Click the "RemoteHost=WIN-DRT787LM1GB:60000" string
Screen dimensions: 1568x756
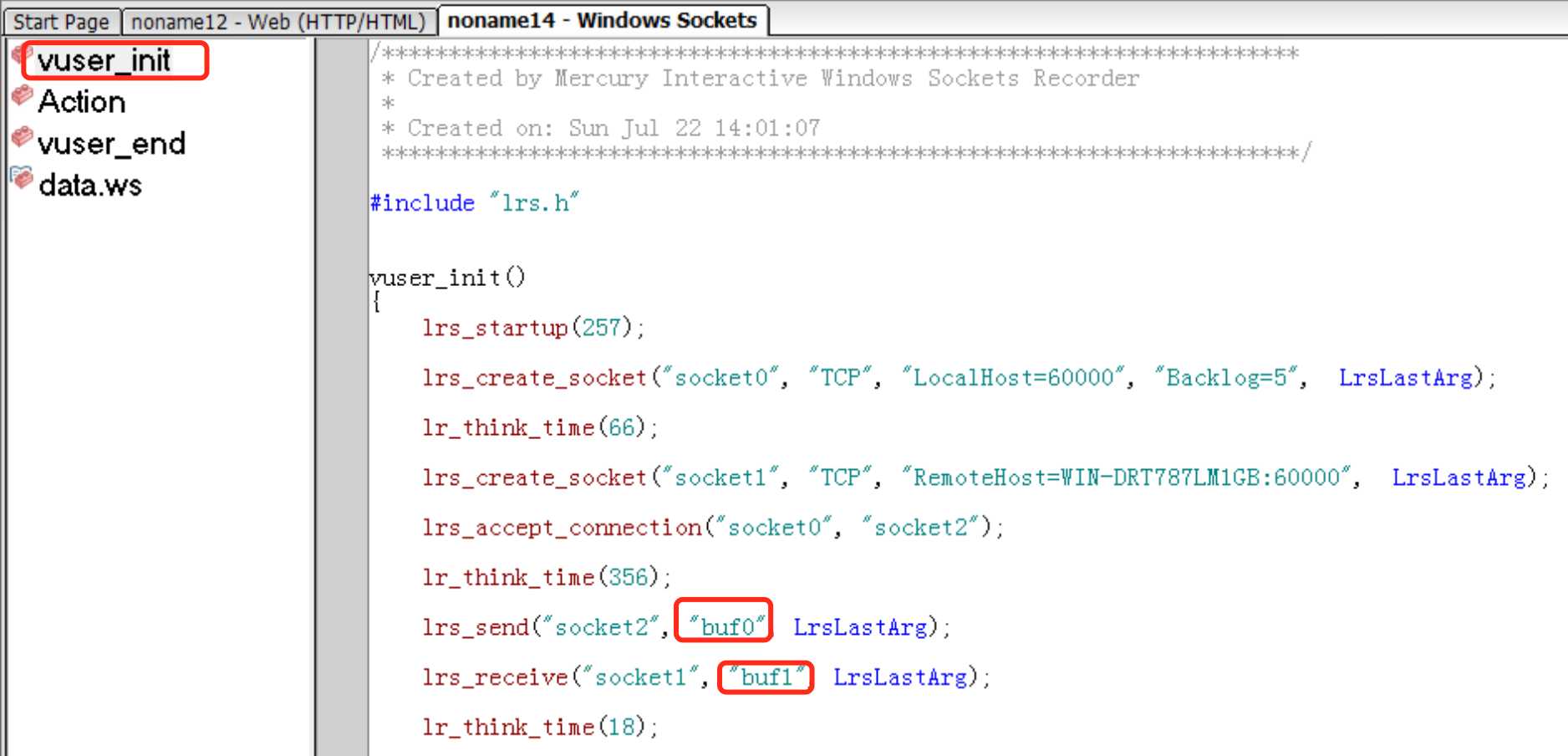[x=1126, y=477]
